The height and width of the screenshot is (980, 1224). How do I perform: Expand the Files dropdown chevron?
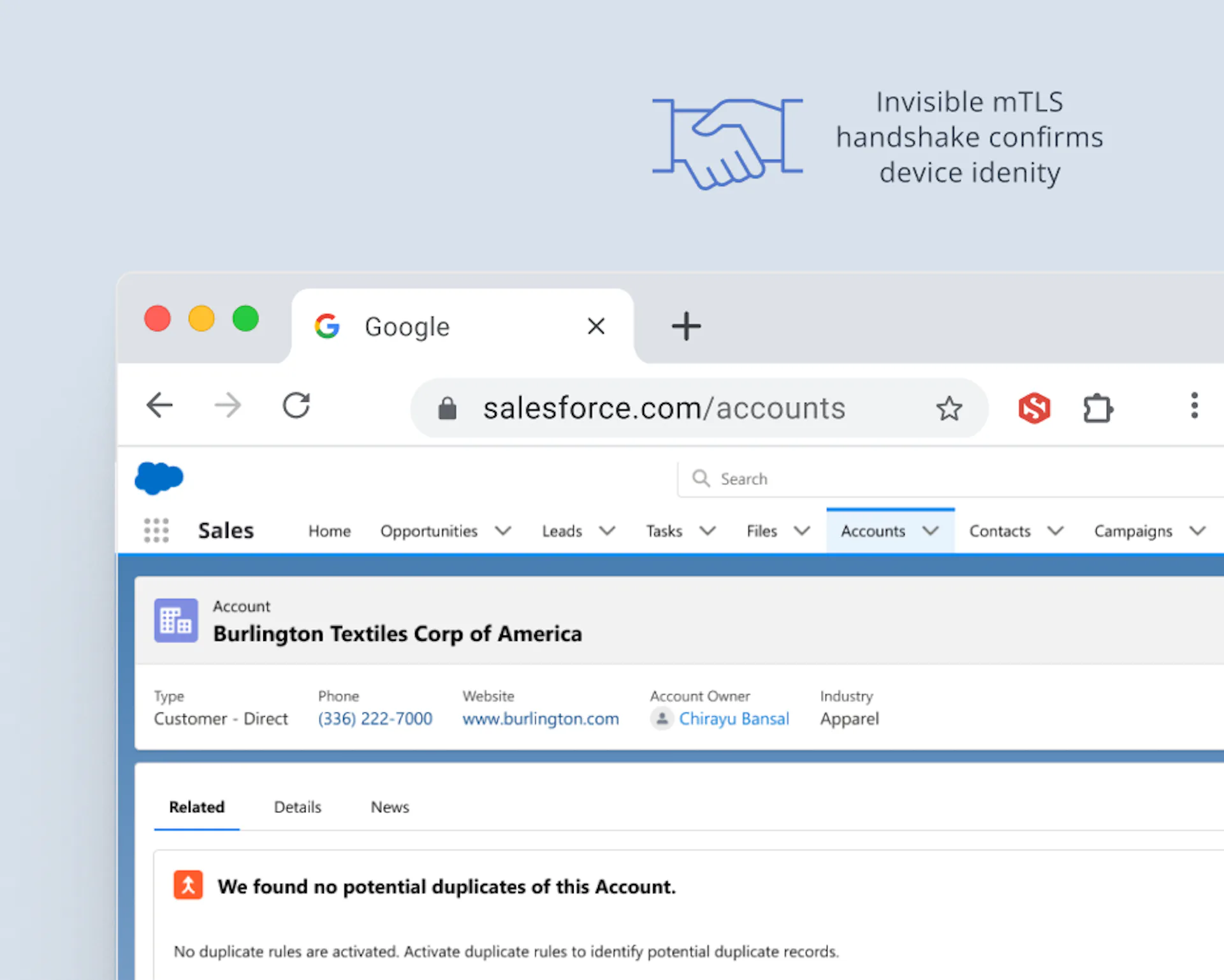[x=802, y=531]
